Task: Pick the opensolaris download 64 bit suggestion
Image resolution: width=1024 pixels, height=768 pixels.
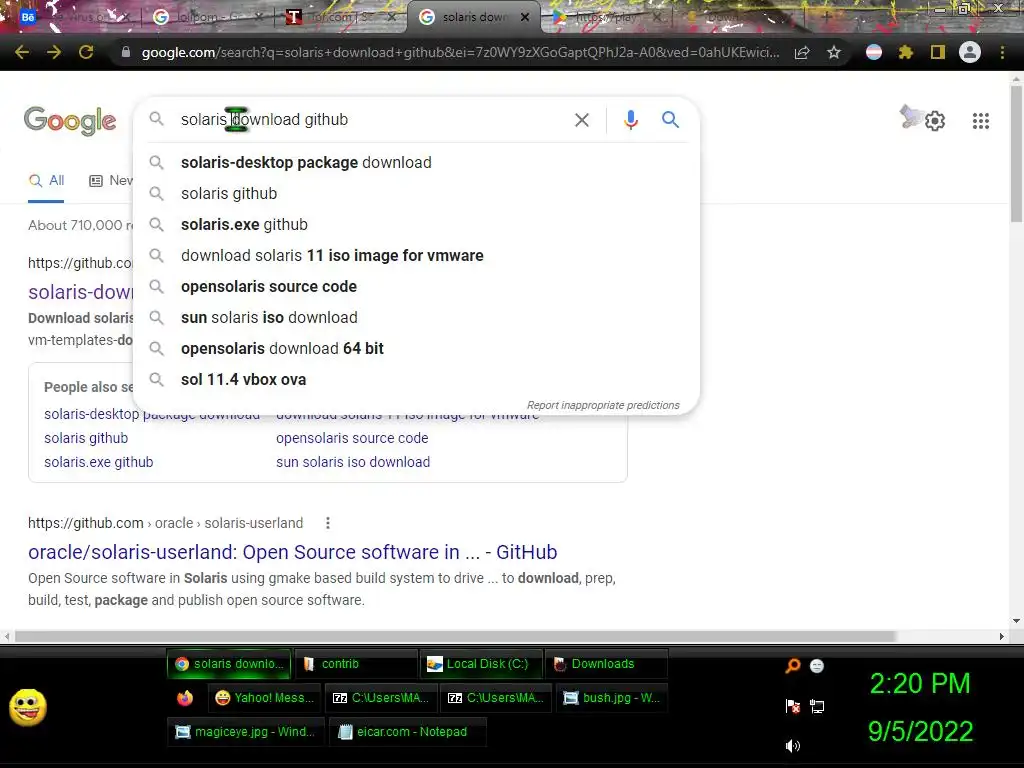Action: [416, 349]
